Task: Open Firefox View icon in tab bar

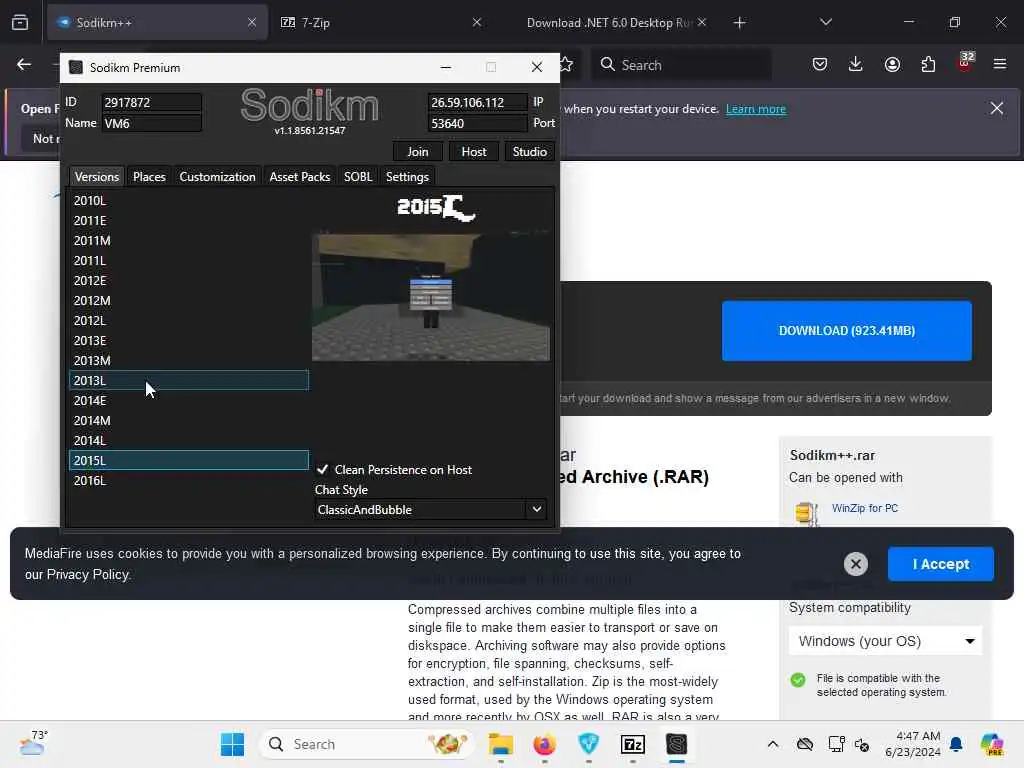Action: point(20,22)
